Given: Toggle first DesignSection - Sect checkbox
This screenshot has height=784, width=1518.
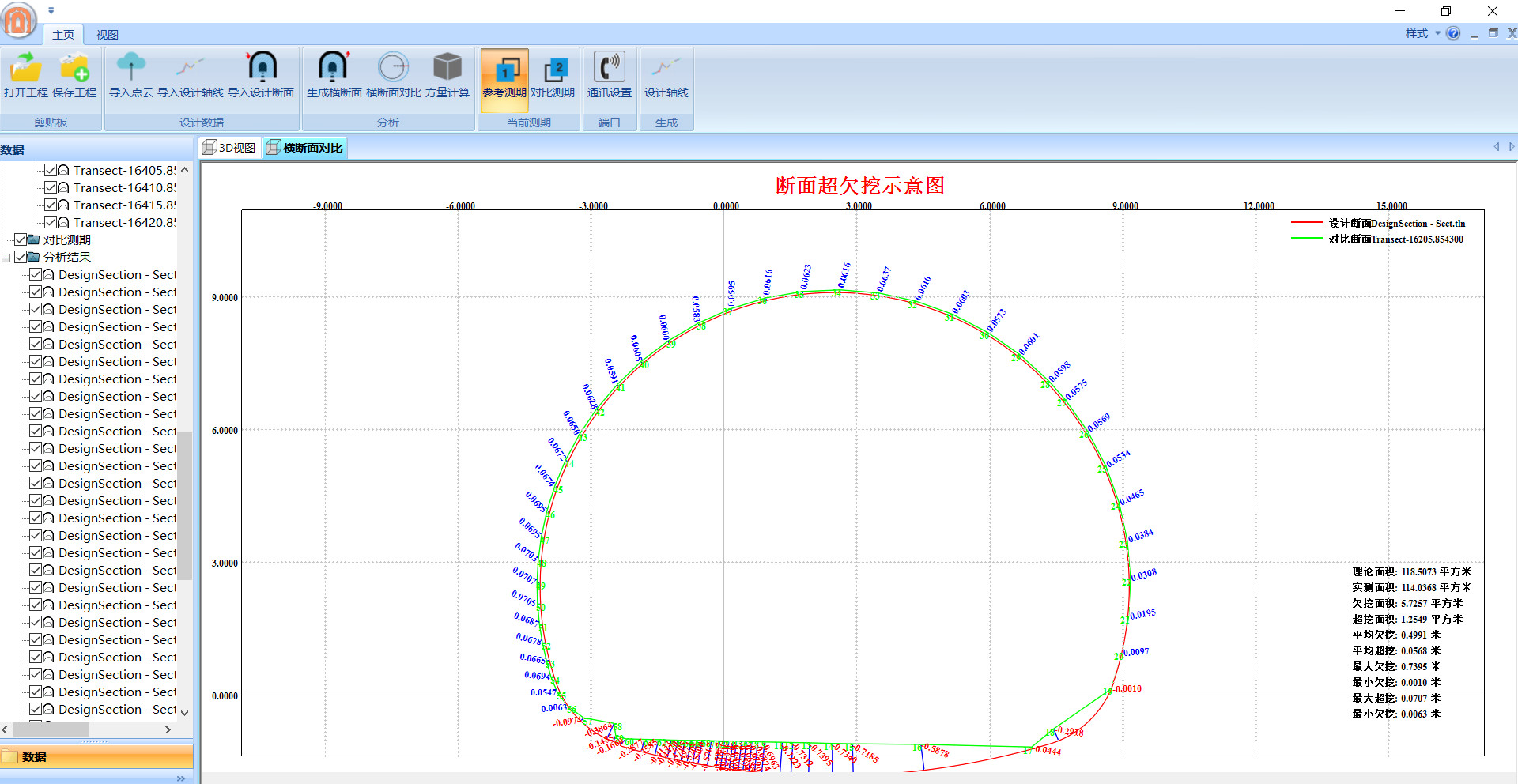Looking at the screenshot, I should click(x=36, y=274).
